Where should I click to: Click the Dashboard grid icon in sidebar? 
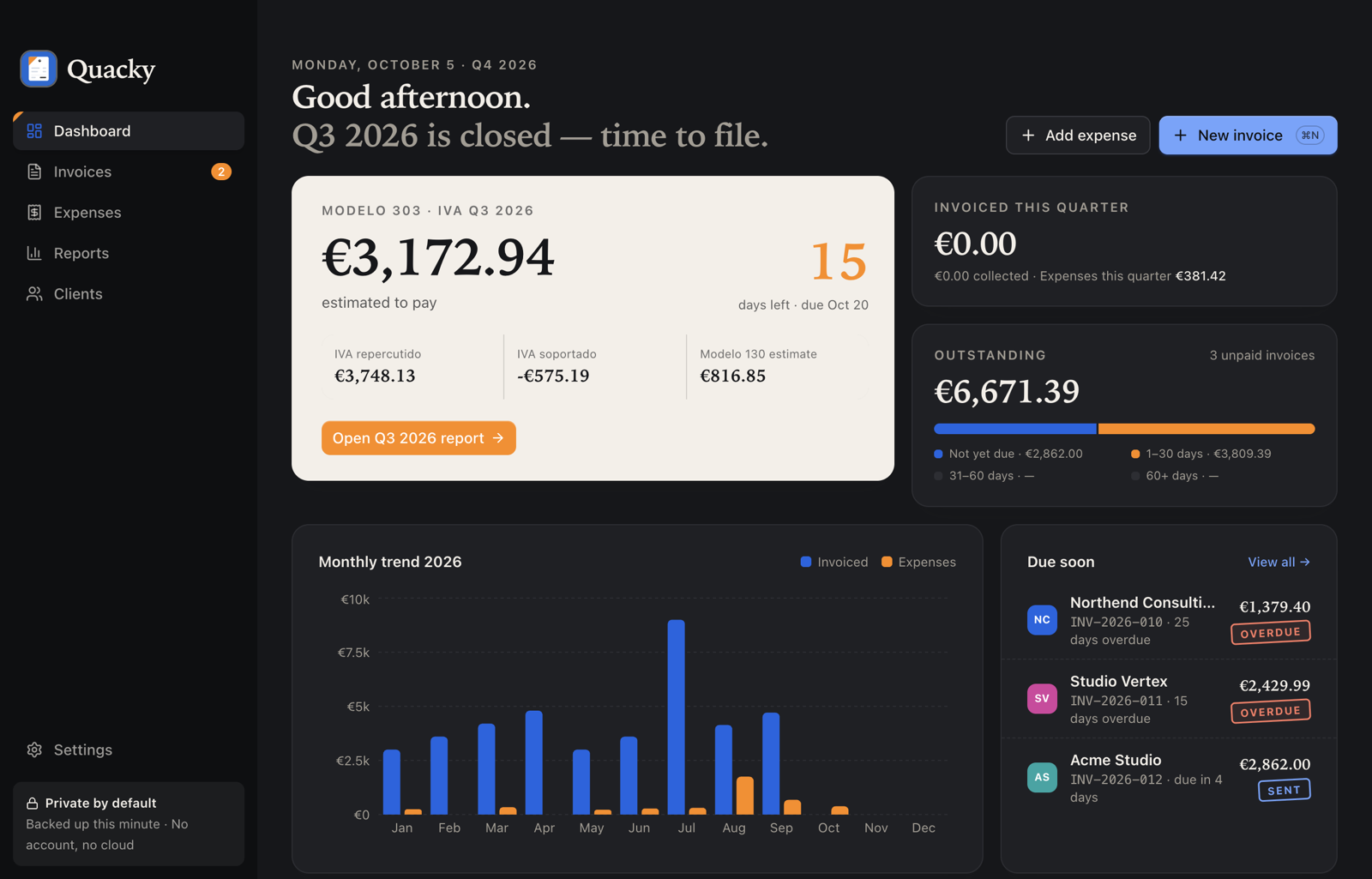click(x=34, y=131)
